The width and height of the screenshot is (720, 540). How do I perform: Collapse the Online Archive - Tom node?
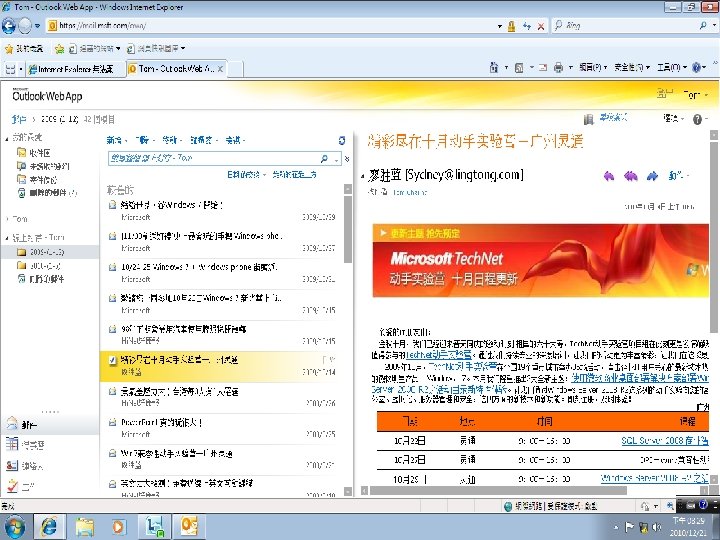pyautogui.click(x=7, y=238)
